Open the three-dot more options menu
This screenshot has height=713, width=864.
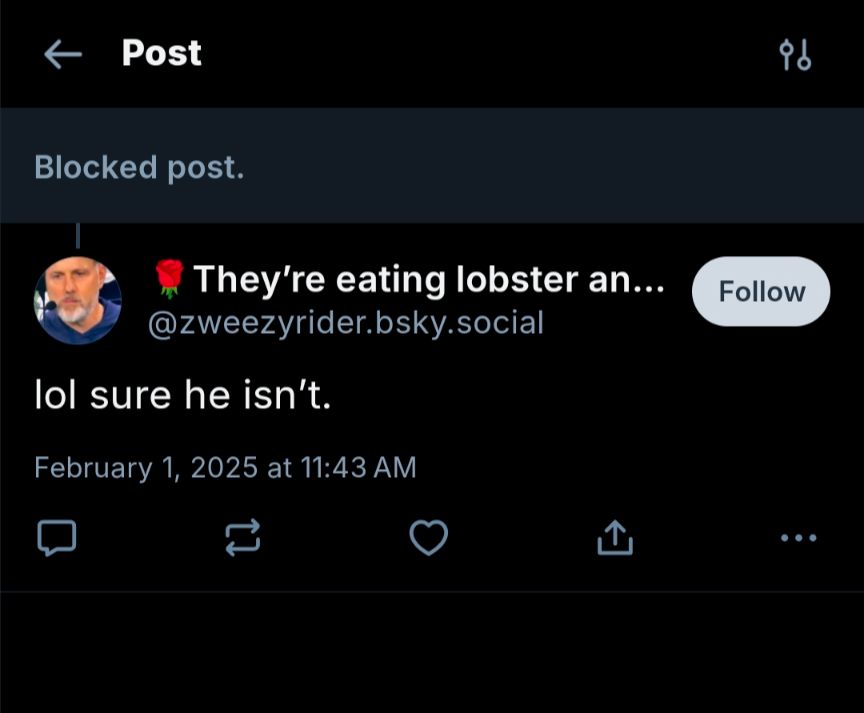(798, 538)
